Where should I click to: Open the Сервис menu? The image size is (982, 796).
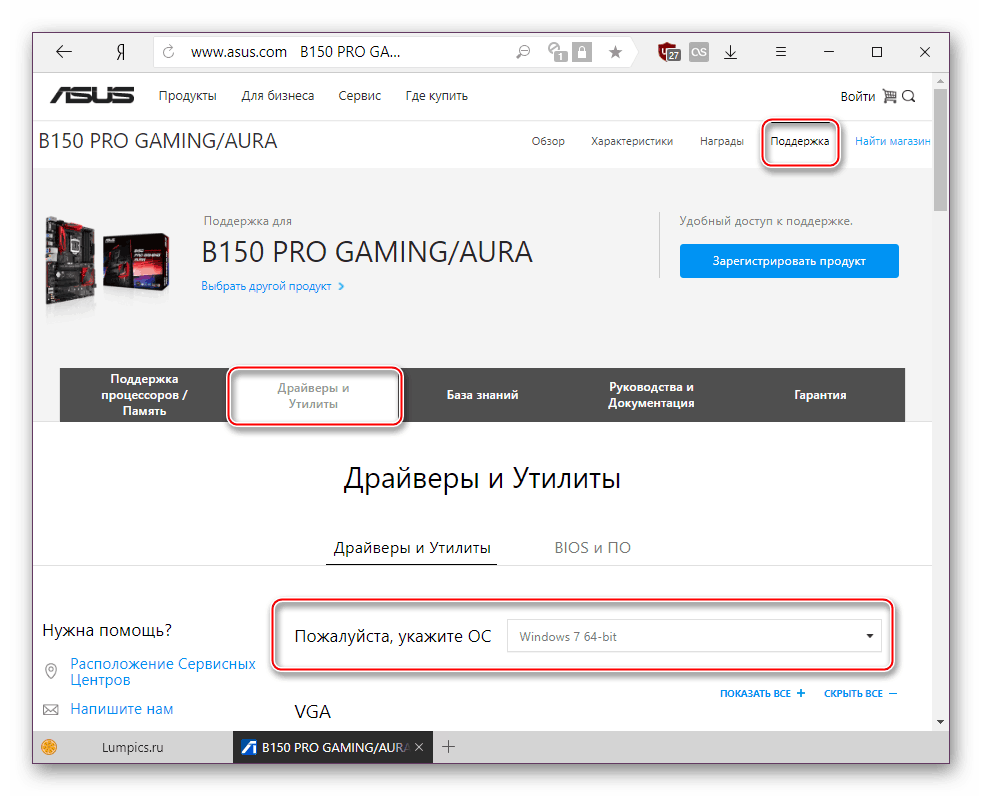(359, 96)
